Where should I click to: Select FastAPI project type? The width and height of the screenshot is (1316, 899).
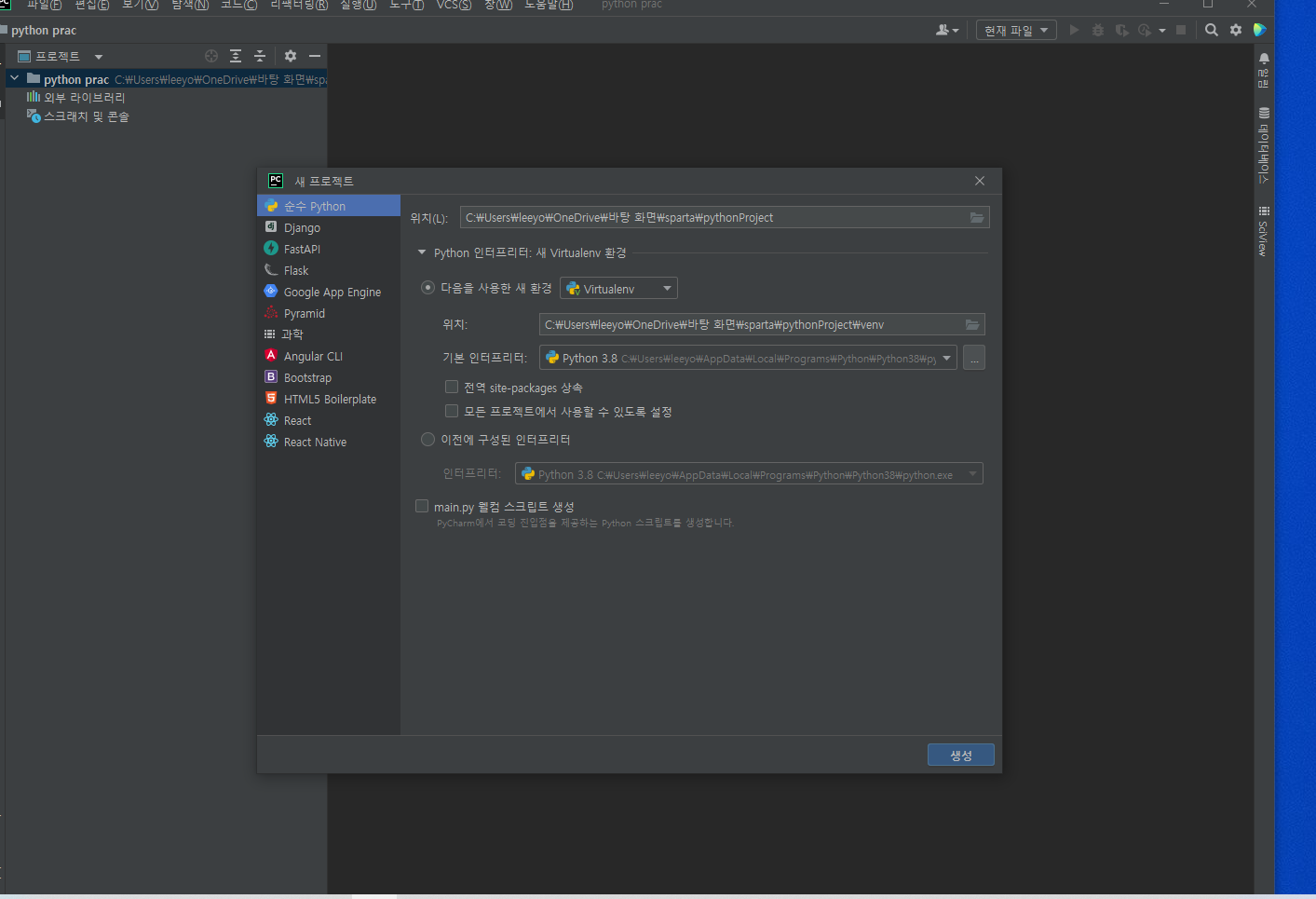click(x=328, y=249)
